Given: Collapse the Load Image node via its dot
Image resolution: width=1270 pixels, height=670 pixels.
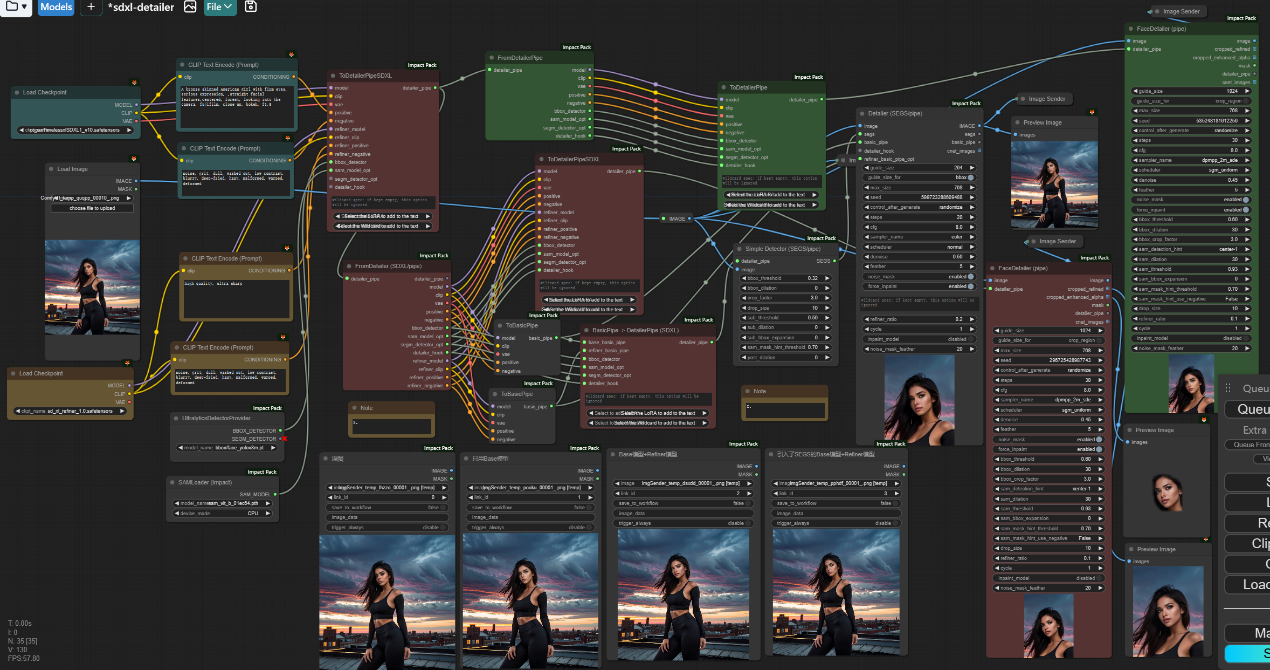Looking at the screenshot, I should pos(53,169).
